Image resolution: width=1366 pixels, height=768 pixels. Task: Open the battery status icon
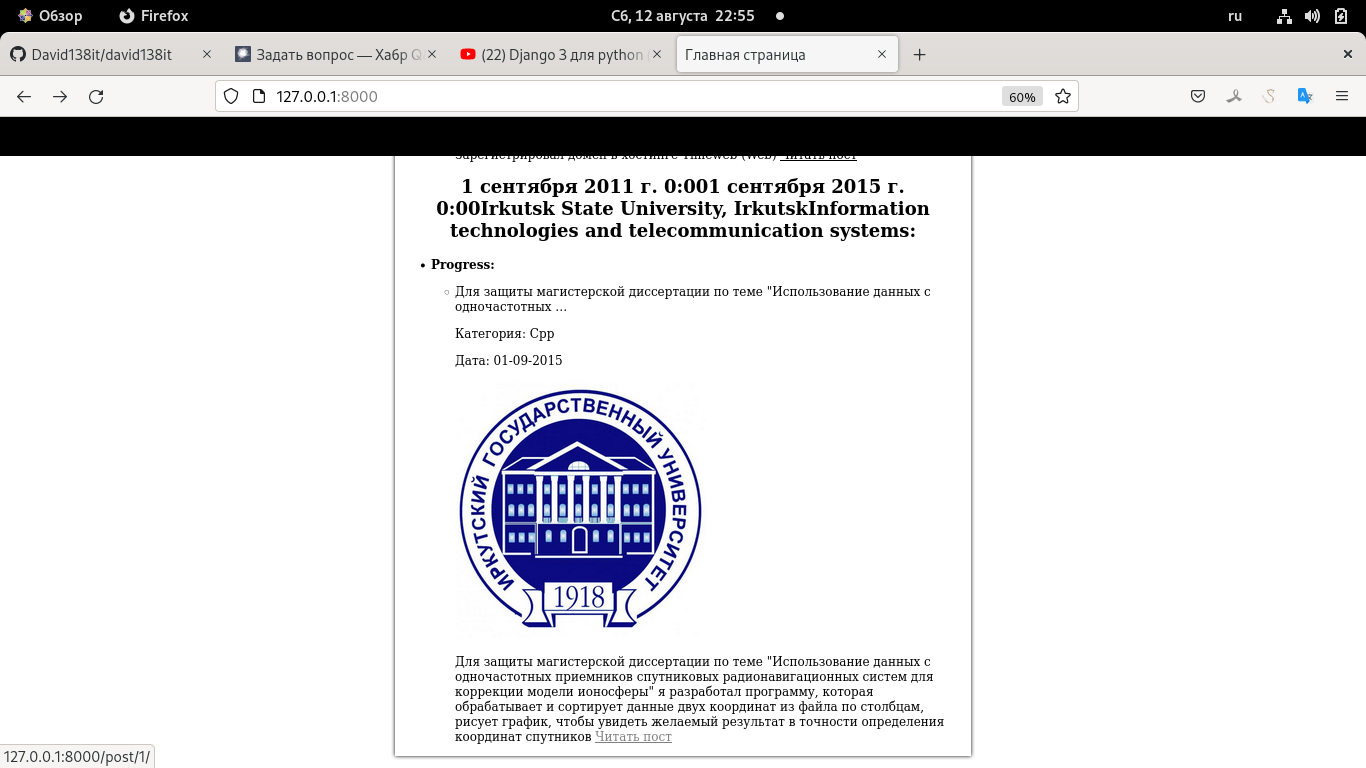tap(1341, 16)
